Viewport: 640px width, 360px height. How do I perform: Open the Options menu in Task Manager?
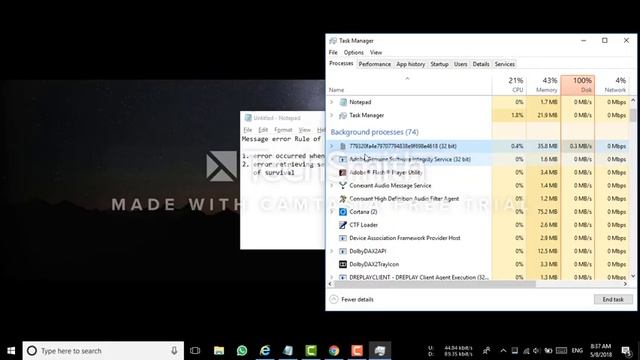coord(353,52)
